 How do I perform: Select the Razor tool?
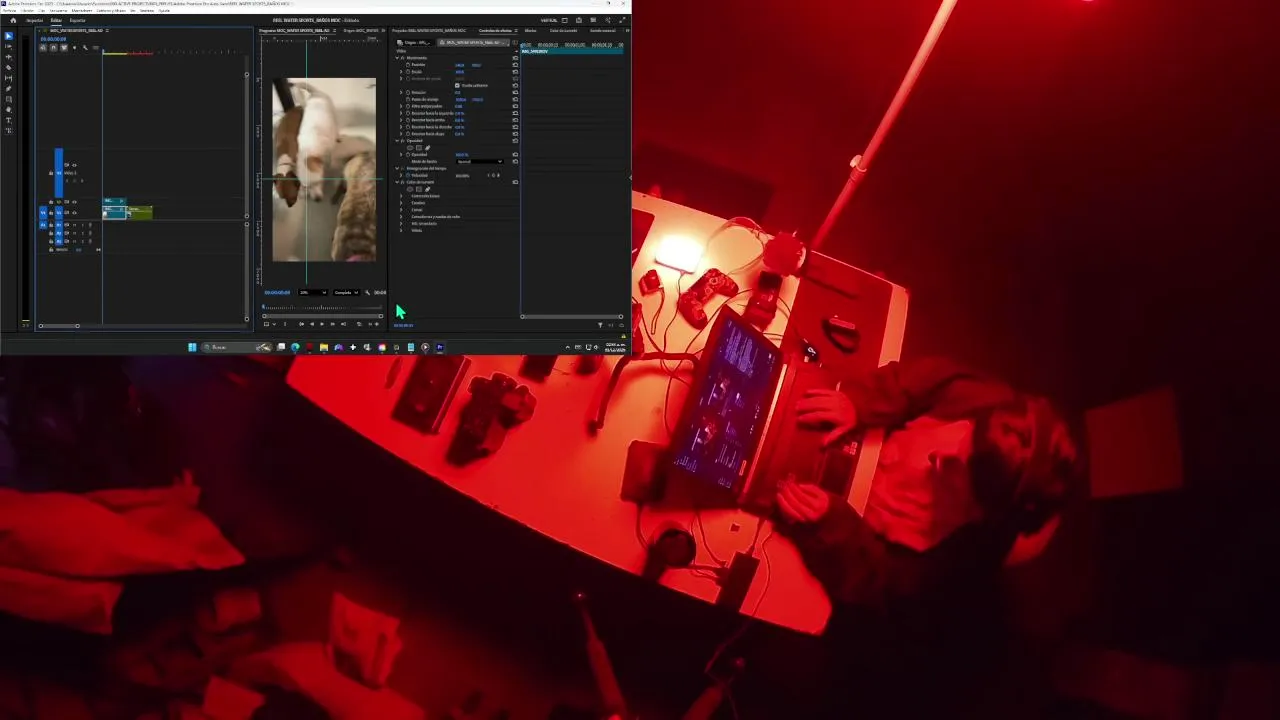[x=9, y=68]
